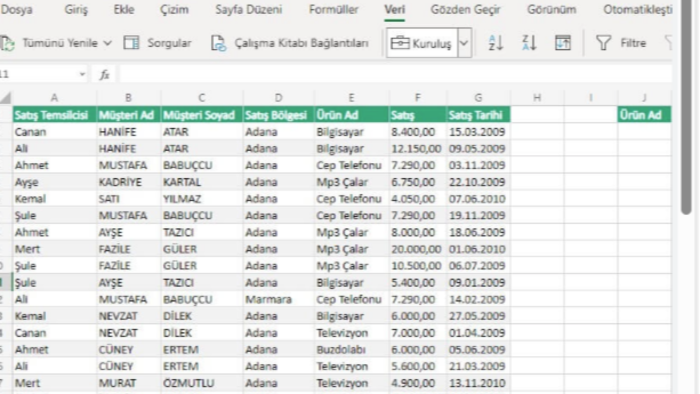700x394 pixels.
Task: Click the Ürün Ad header in column J
Action: click(644, 115)
